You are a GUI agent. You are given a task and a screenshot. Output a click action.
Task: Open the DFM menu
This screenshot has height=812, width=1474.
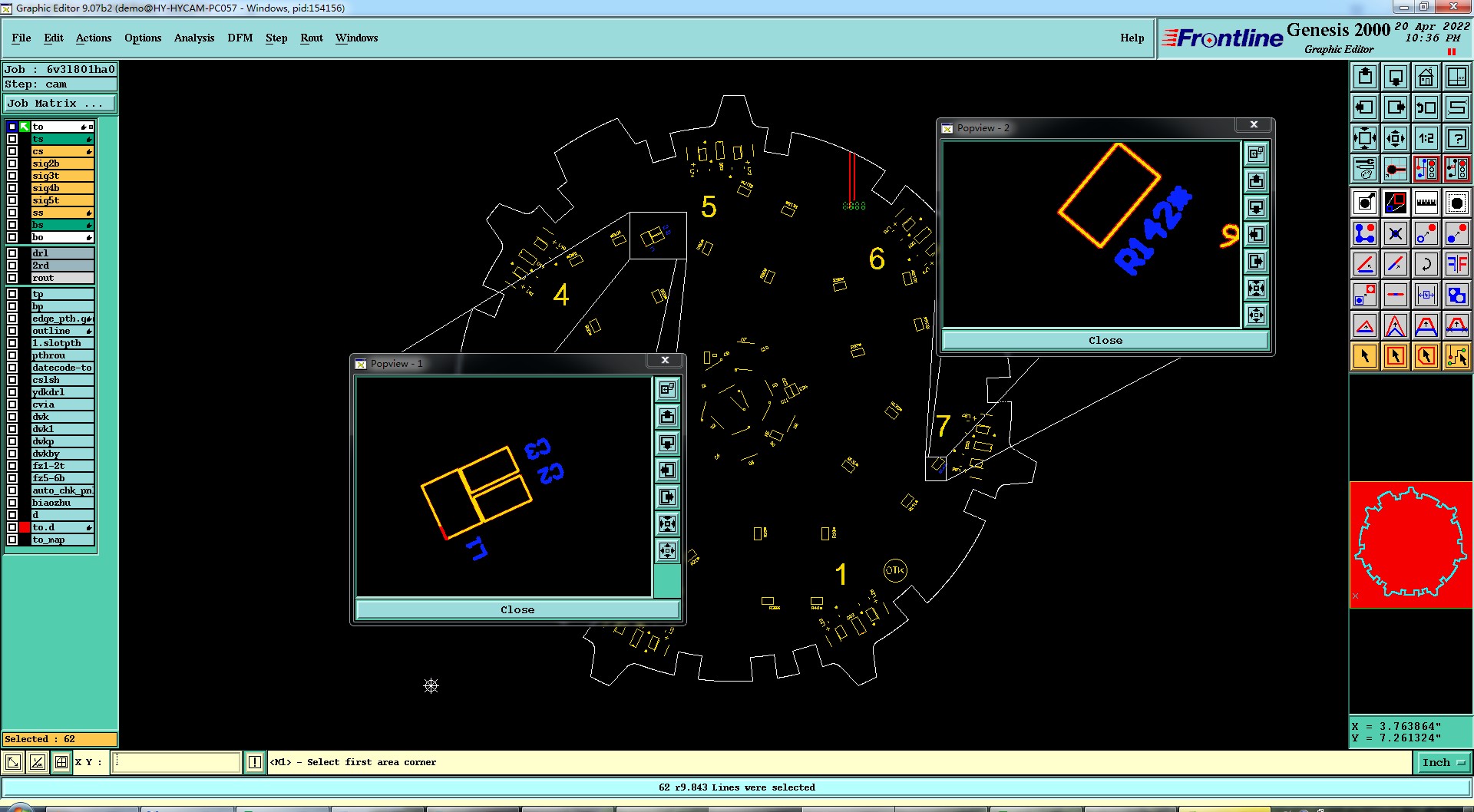coord(240,38)
